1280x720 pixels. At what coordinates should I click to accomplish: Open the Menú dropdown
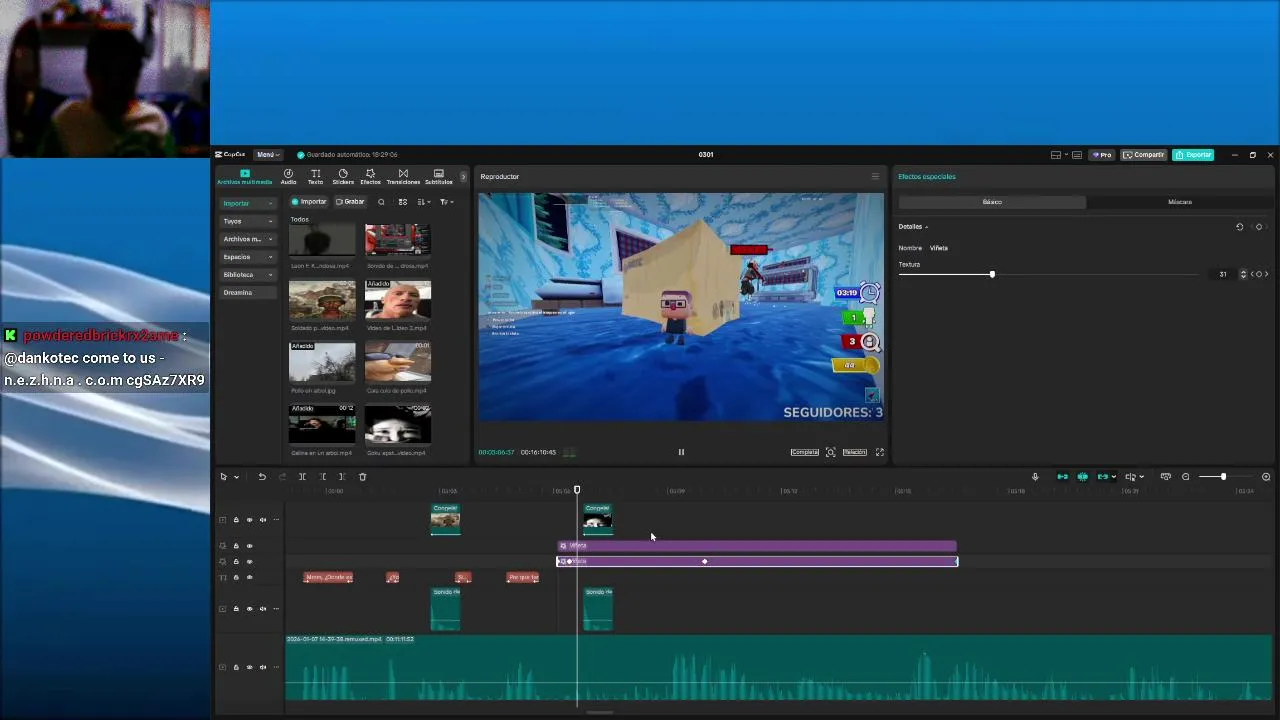pos(267,155)
